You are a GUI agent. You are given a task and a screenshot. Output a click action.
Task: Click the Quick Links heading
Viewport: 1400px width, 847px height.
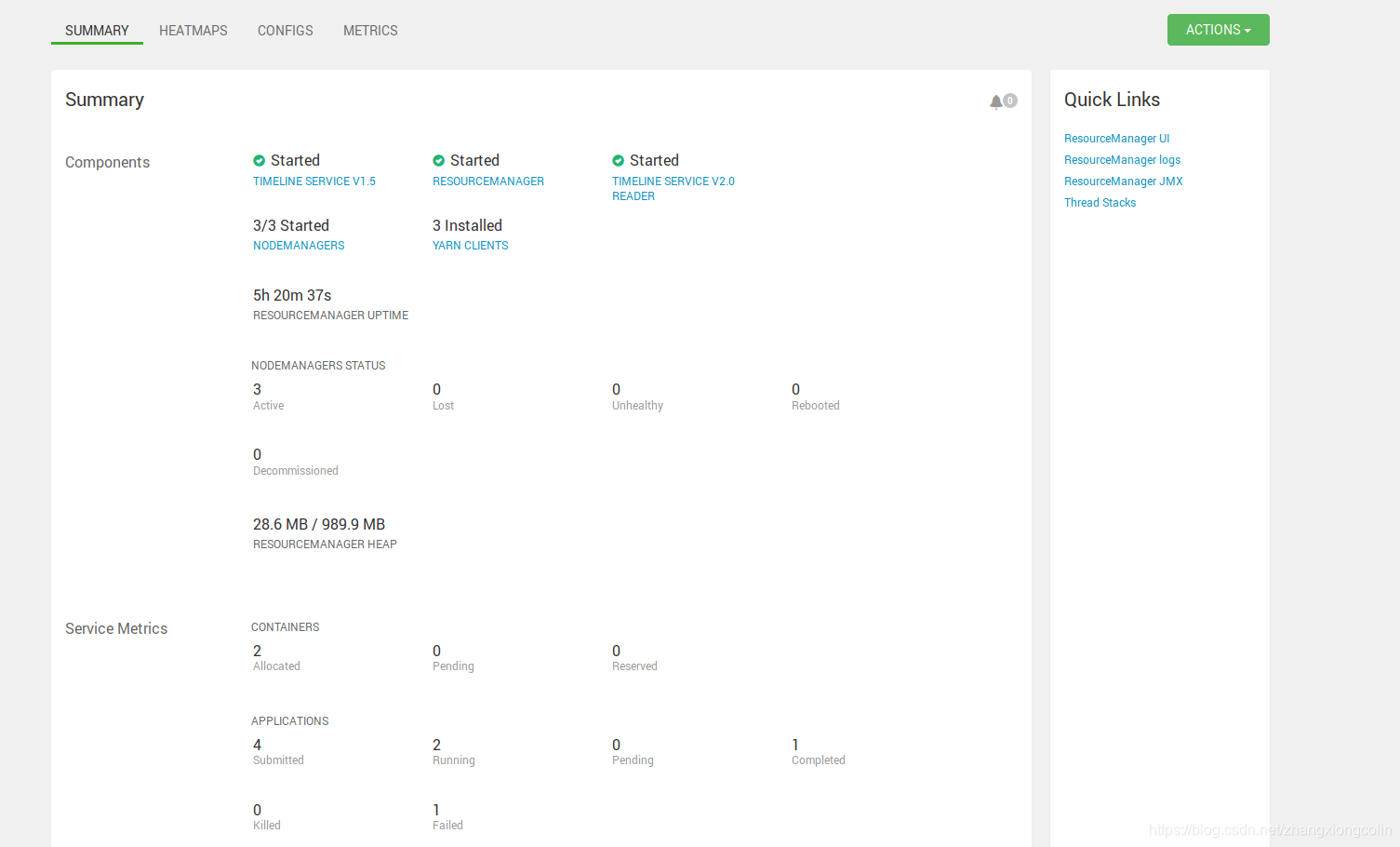pyautogui.click(x=1112, y=100)
